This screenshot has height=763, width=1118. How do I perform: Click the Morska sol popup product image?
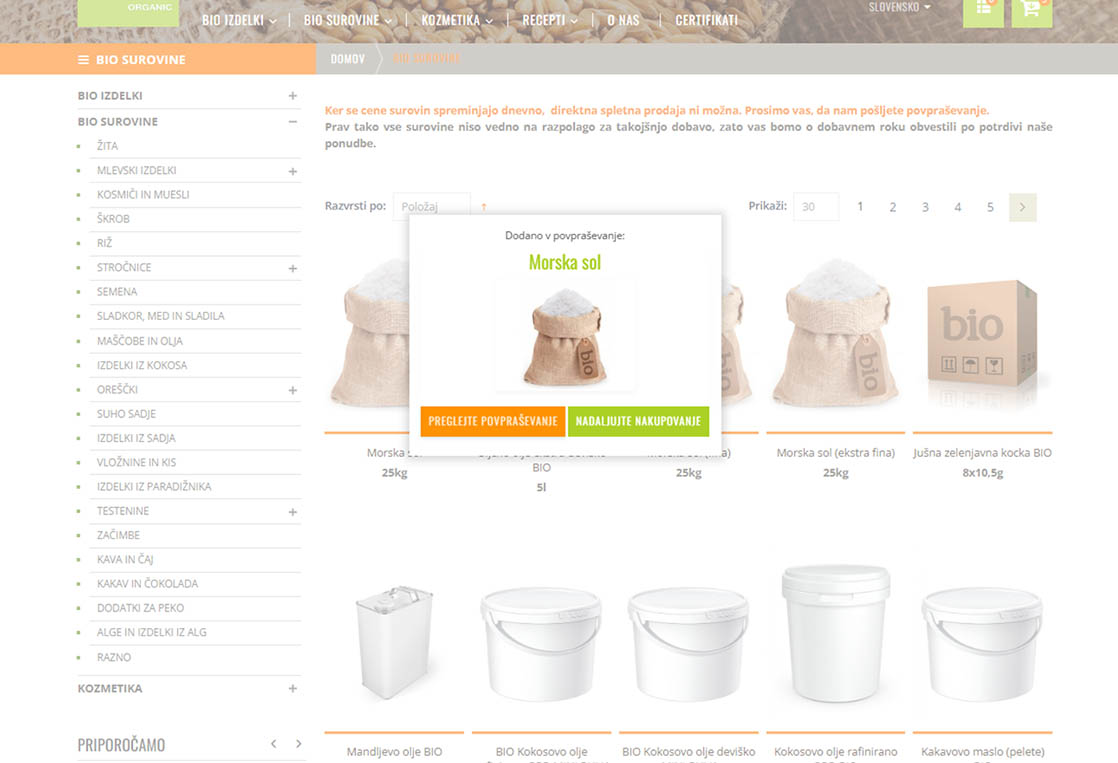565,335
